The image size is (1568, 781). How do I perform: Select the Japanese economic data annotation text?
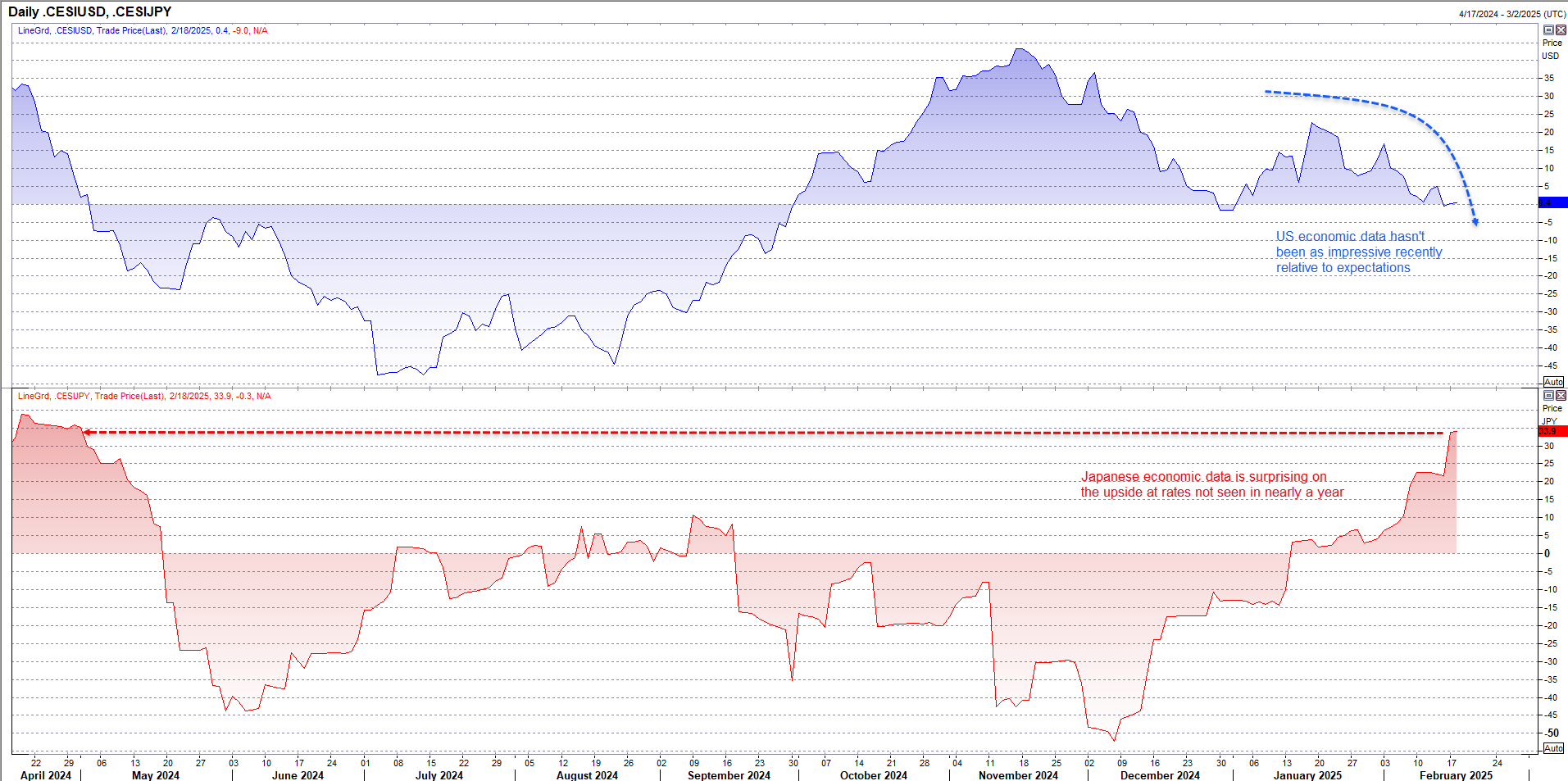click(x=1212, y=484)
